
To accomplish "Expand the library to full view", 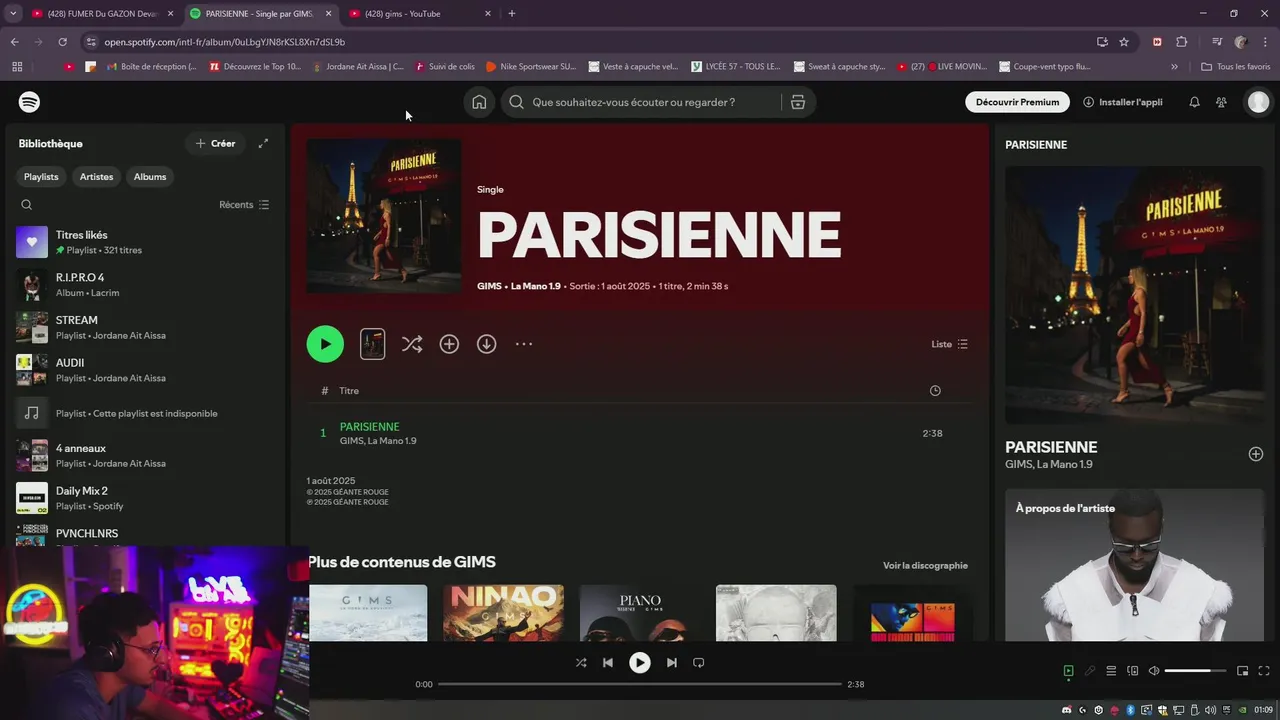I will point(263,143).
